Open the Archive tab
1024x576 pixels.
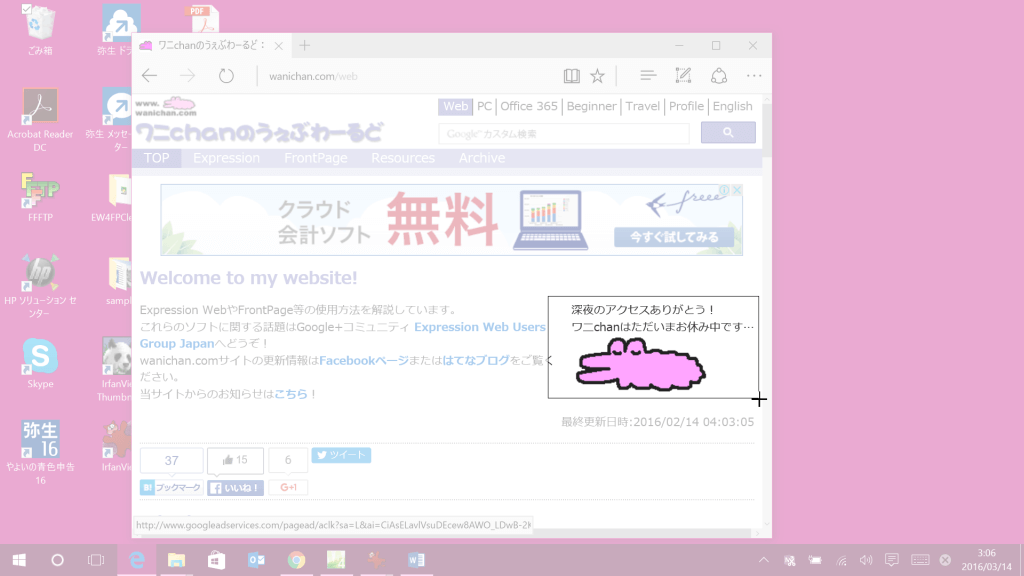481,158
